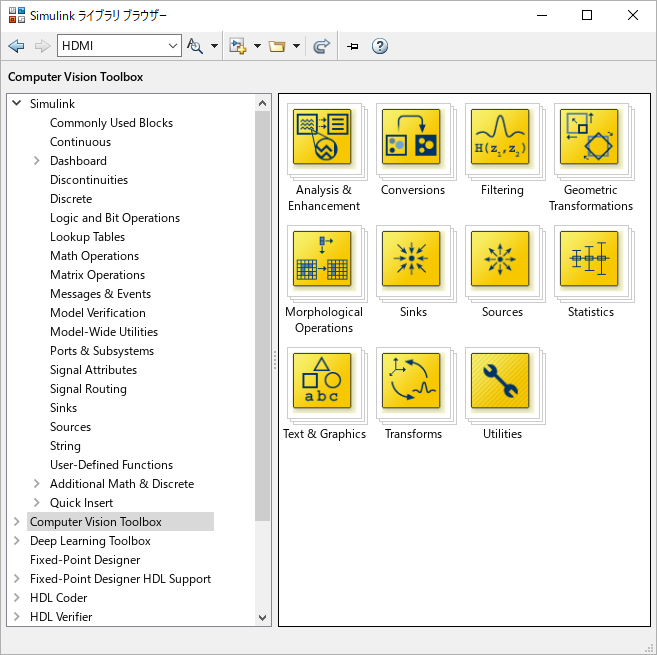Viewport: 657px width, 655px height.
Task: Select Lookup Tables in the tree
Action: (88, 237)
